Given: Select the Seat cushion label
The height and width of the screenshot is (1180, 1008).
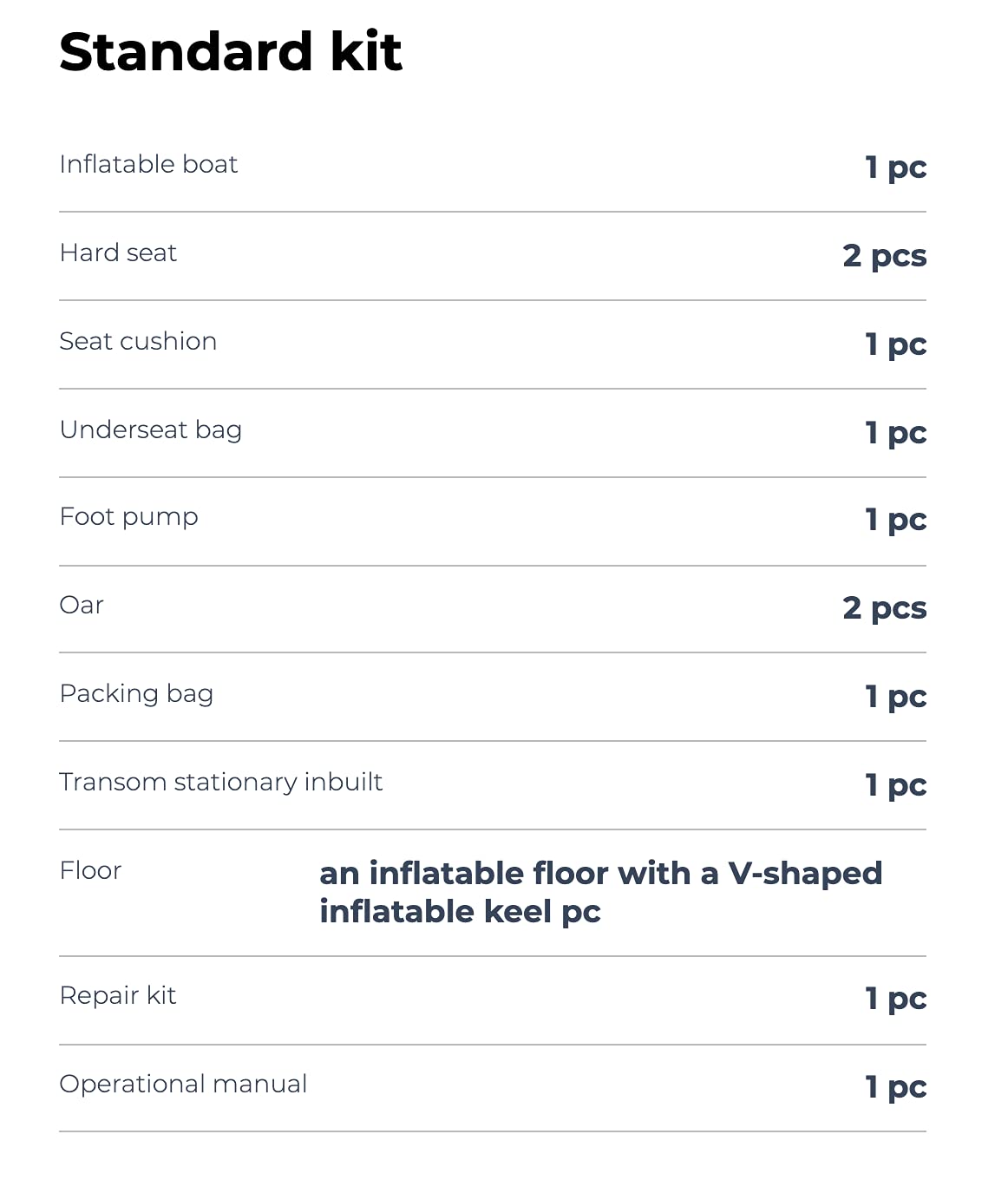Looking at the screenshot, I should coord(138,341).
